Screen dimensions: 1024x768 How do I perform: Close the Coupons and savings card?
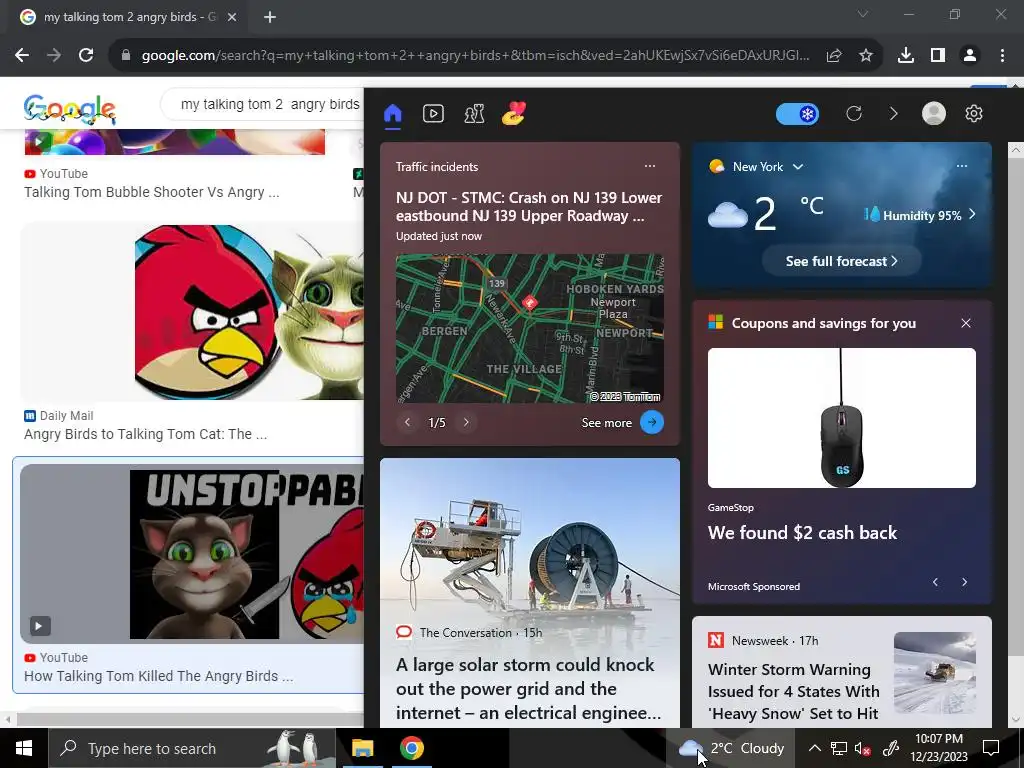tap(966, 323)
